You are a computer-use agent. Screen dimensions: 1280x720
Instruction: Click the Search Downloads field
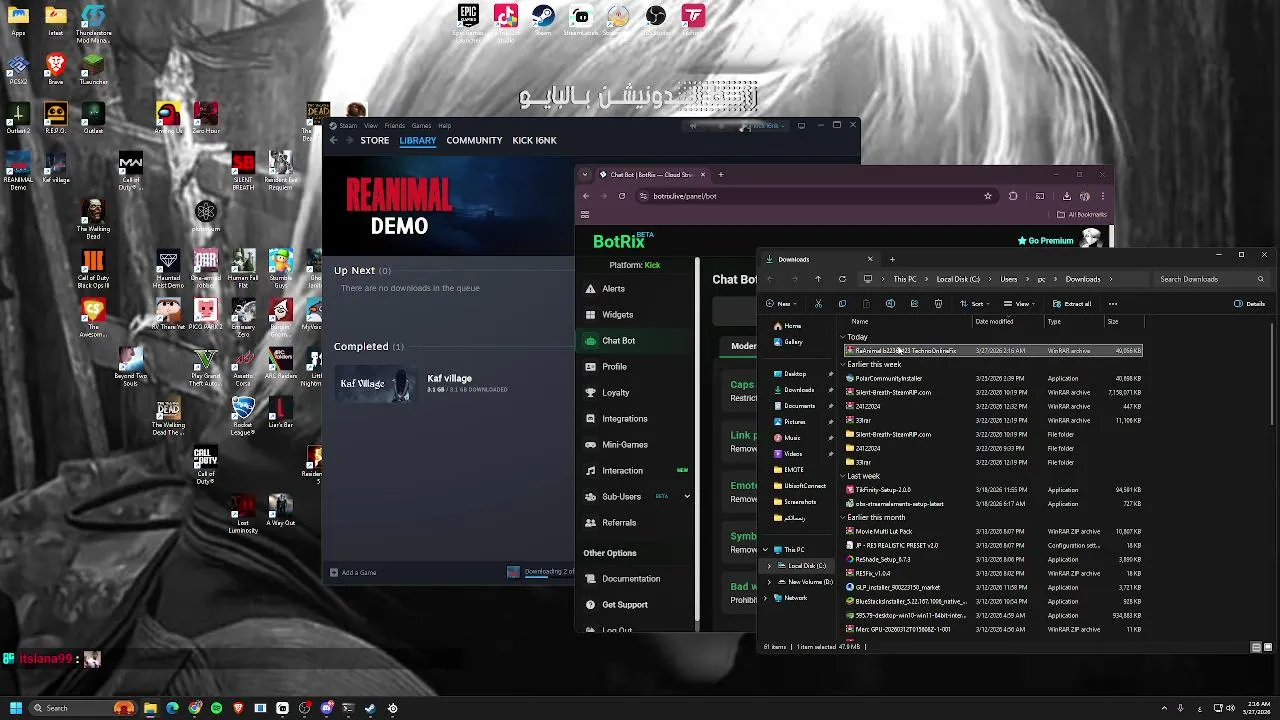(1211, 279)
